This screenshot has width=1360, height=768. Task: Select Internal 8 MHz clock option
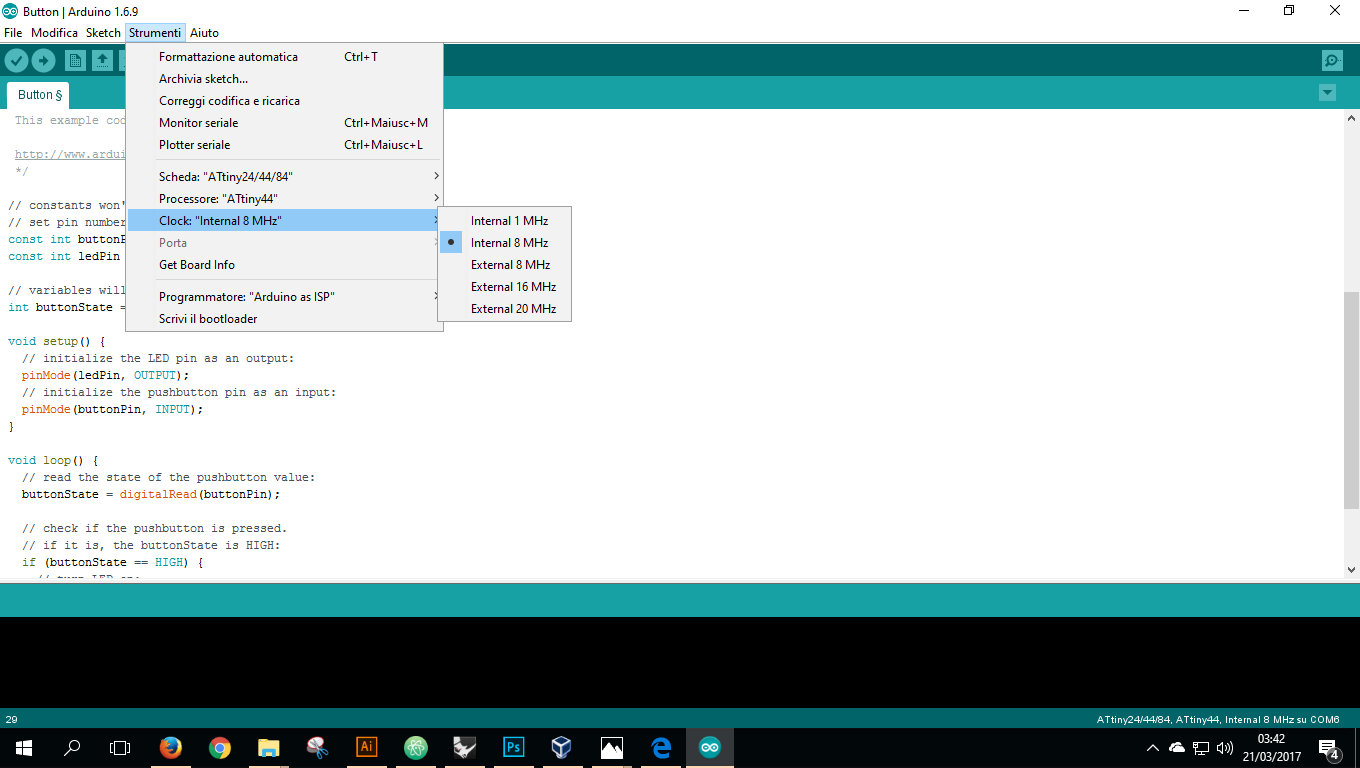pyautogui.click(x=504, y=243)
